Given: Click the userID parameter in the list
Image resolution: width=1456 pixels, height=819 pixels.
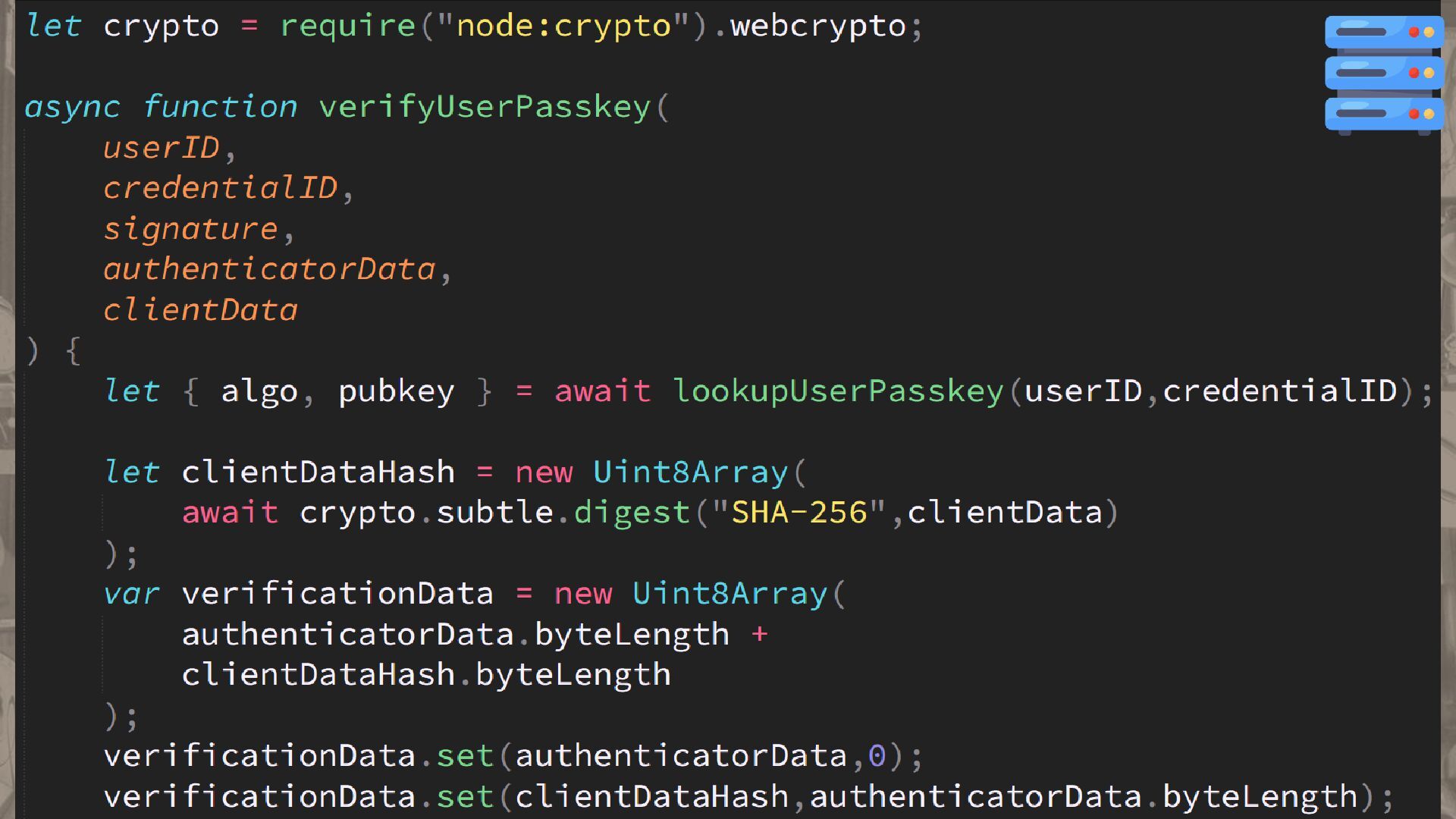Looking at the screenshot, I should (161, 148).
